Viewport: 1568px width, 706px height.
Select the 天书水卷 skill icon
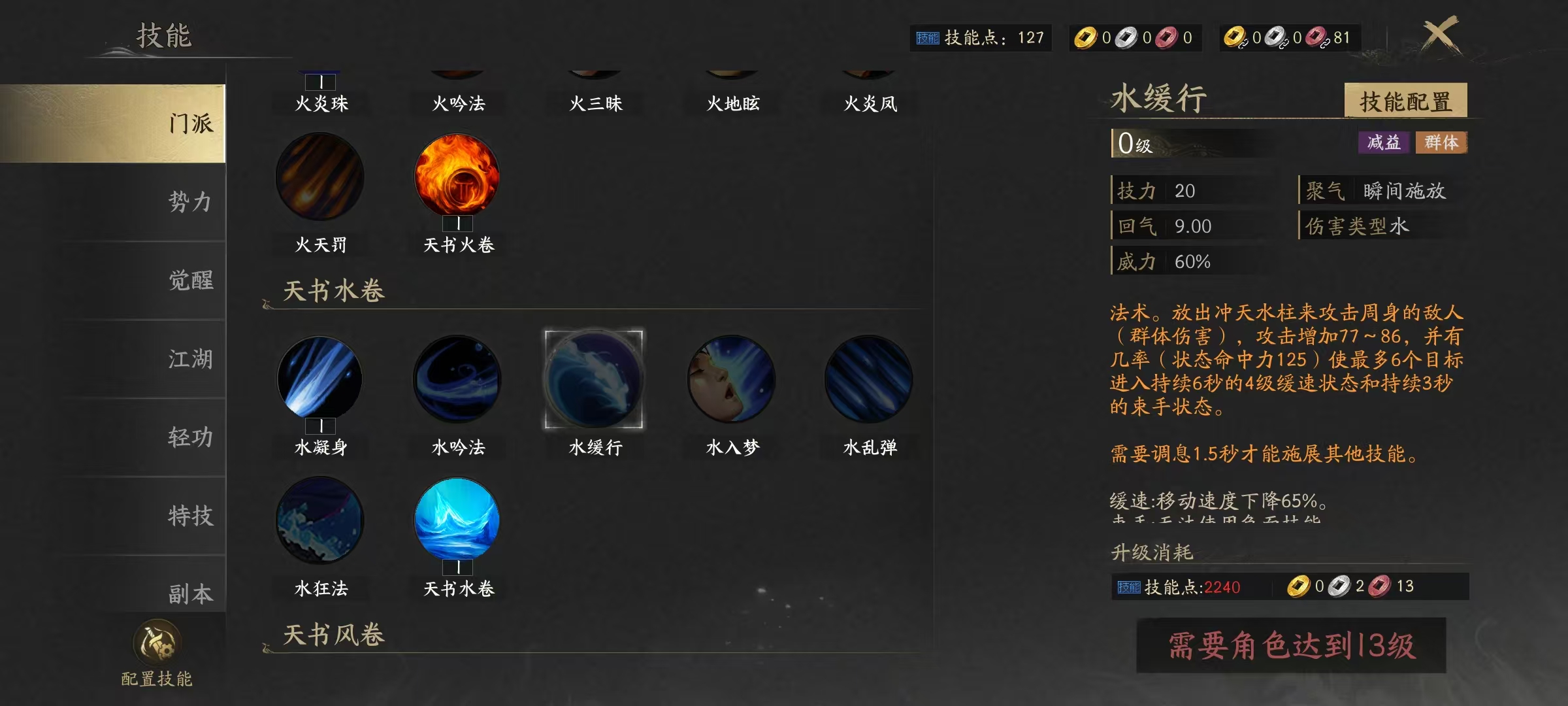click(457, 520)
